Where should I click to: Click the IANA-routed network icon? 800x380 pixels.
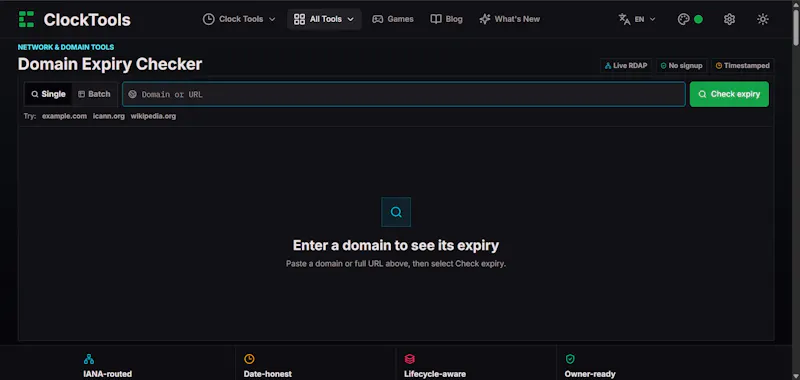(x=89, y=359)
